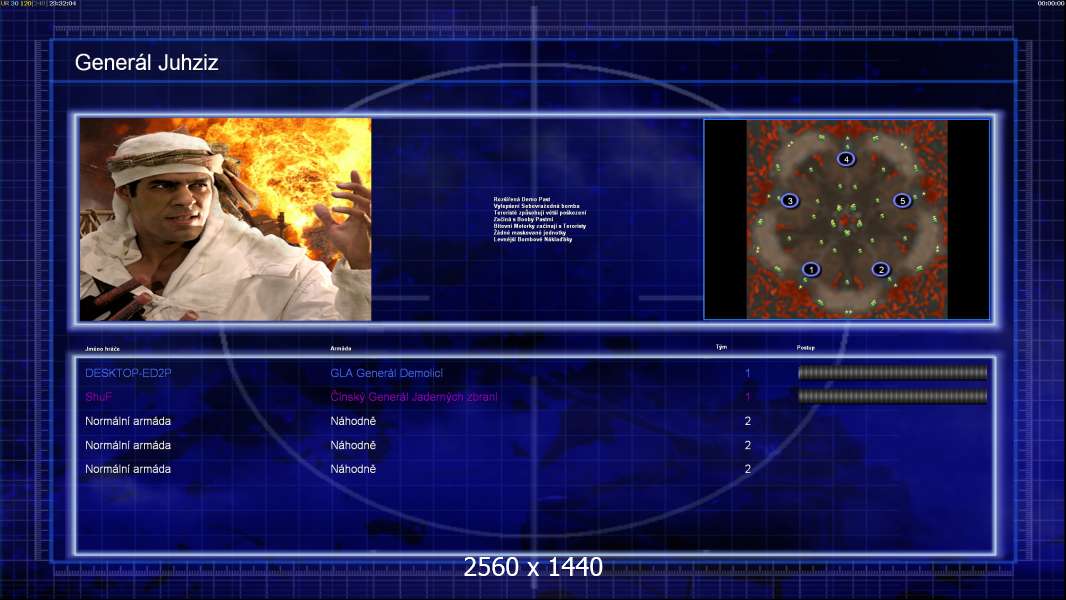Click loading progress bar for ShuF
Screen dimensions: 1066x600
[x=892, y=396]
